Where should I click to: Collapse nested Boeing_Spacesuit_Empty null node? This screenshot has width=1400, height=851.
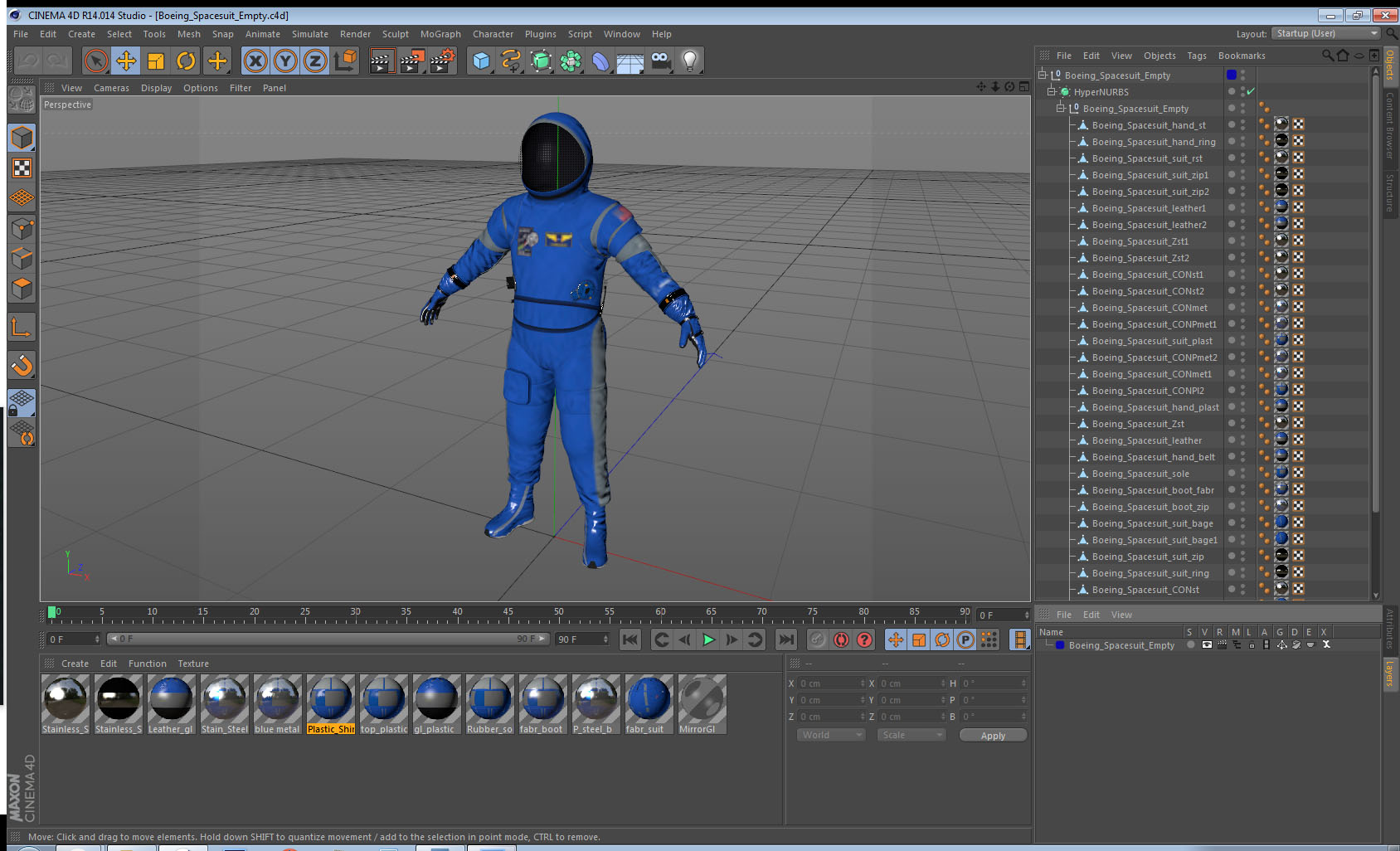1060,108
